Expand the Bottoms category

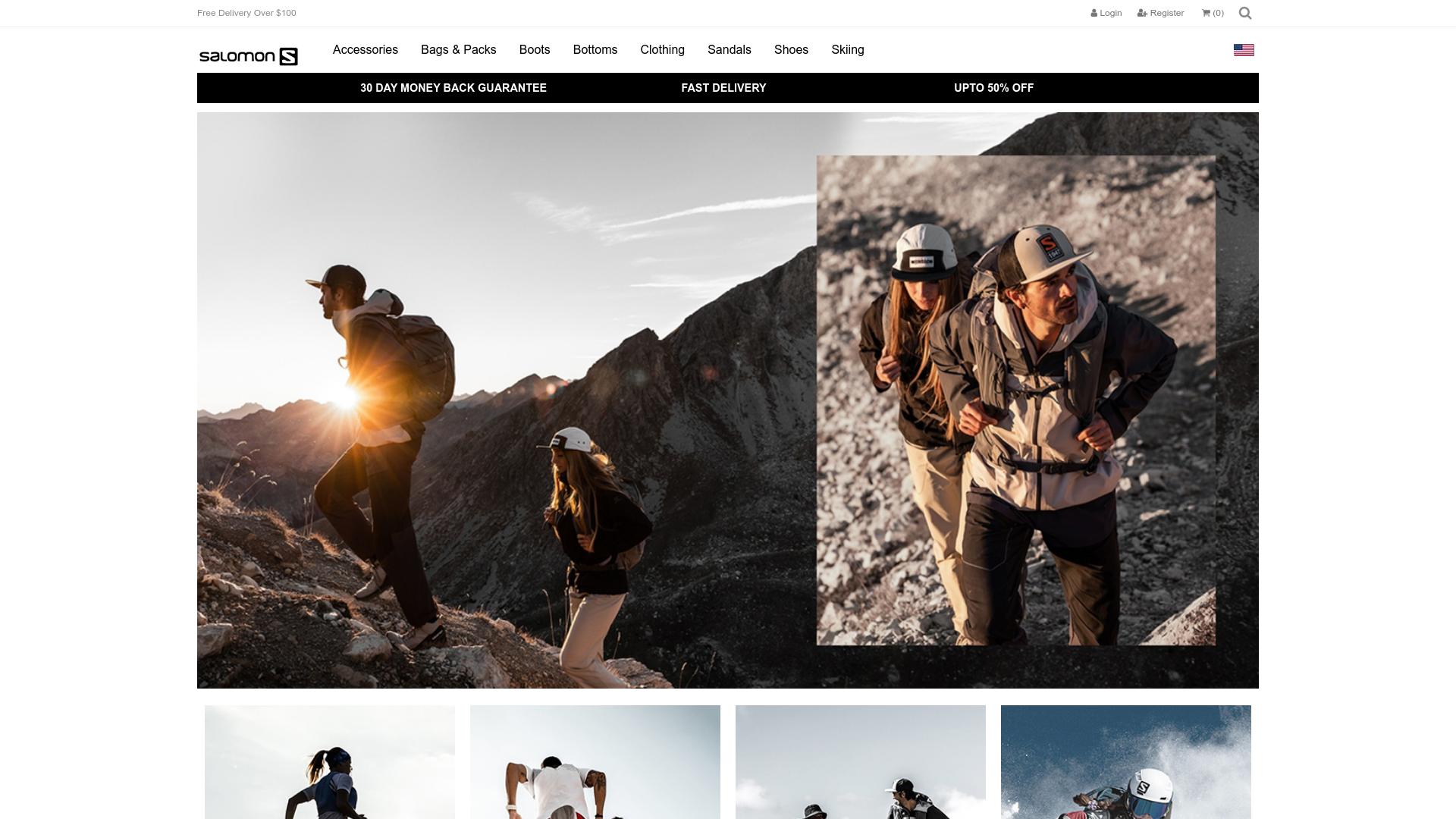click(595, 50)
